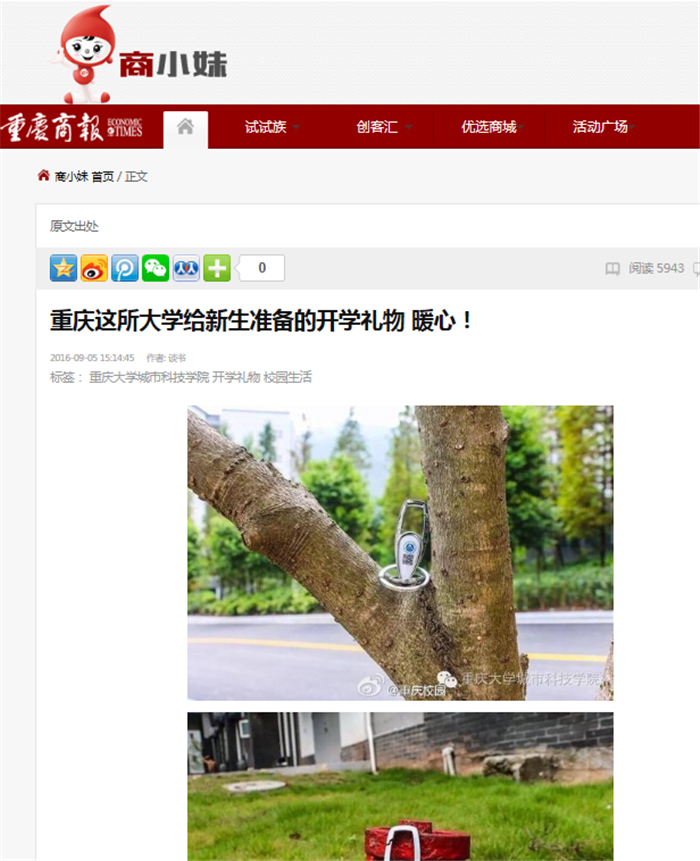Click the 重庆商报 Economic Times logo

pos(72,127)
